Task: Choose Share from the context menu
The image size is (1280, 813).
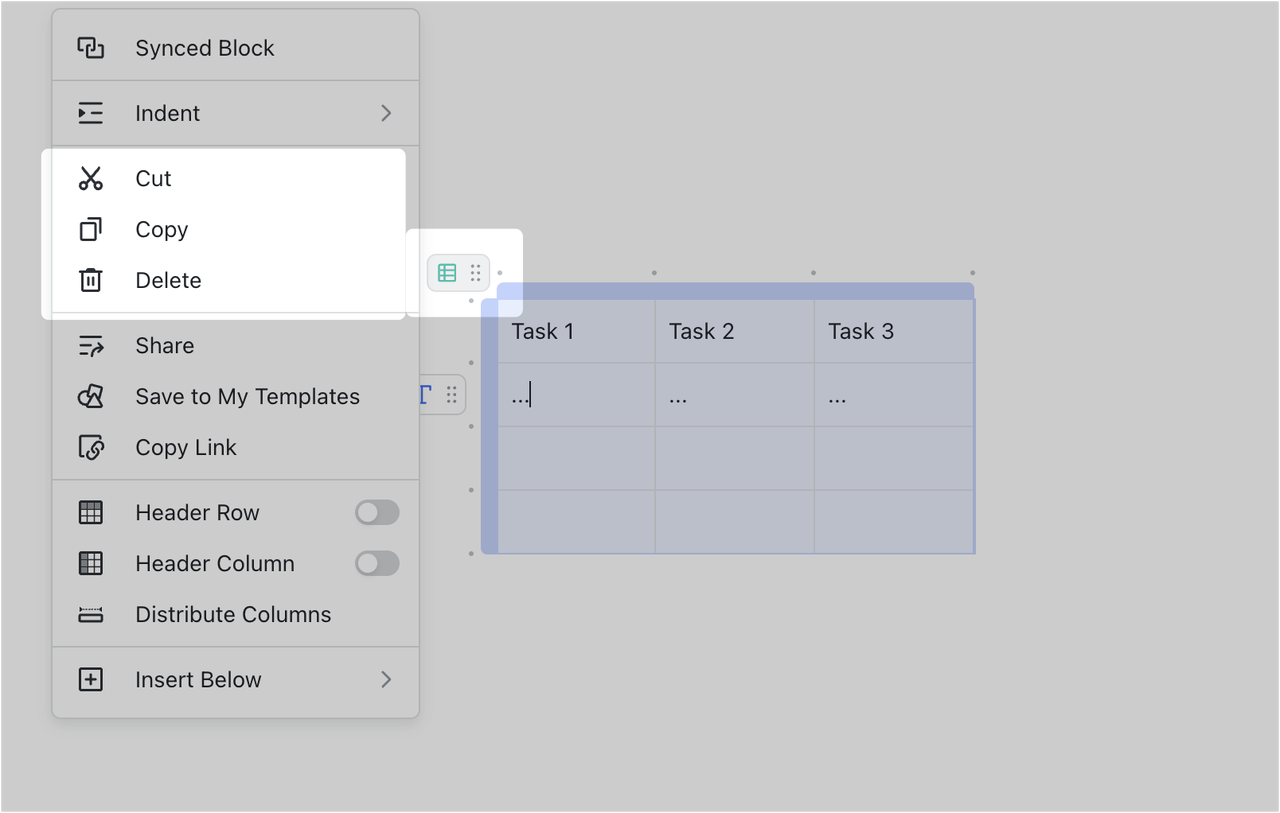Action: (x=165, y=346)
